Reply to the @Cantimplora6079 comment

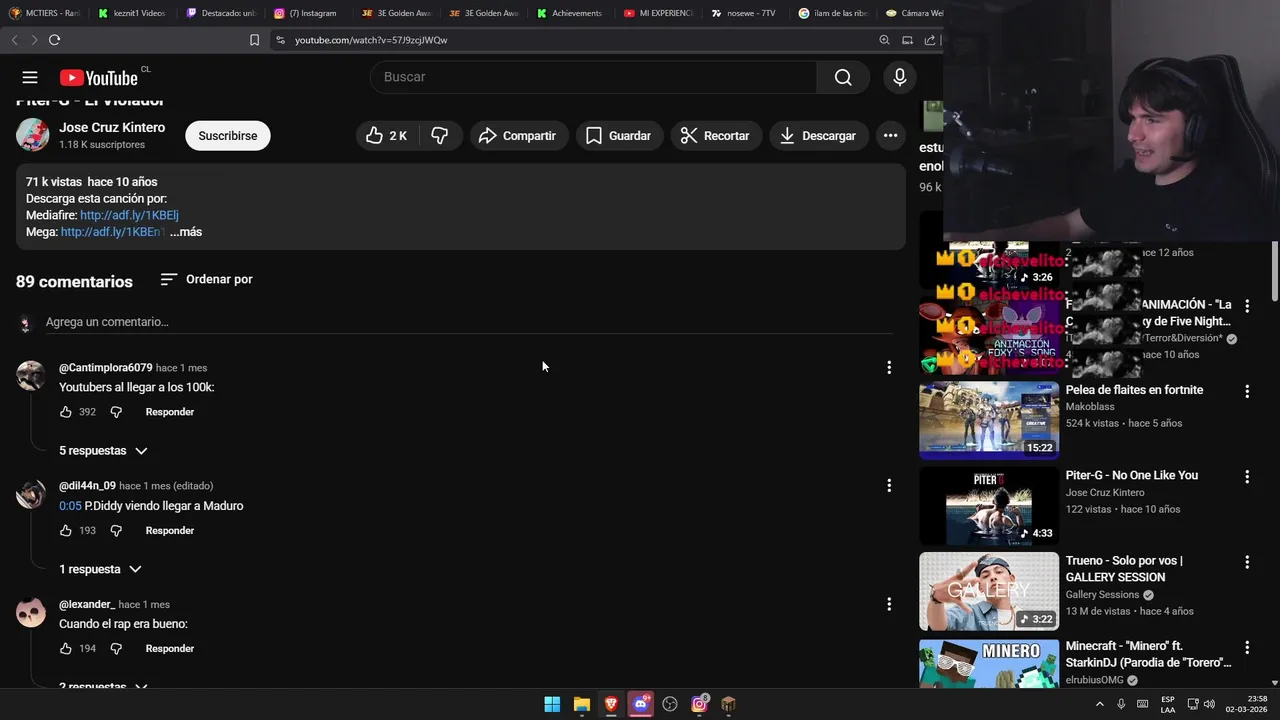[x=170, y=412]
